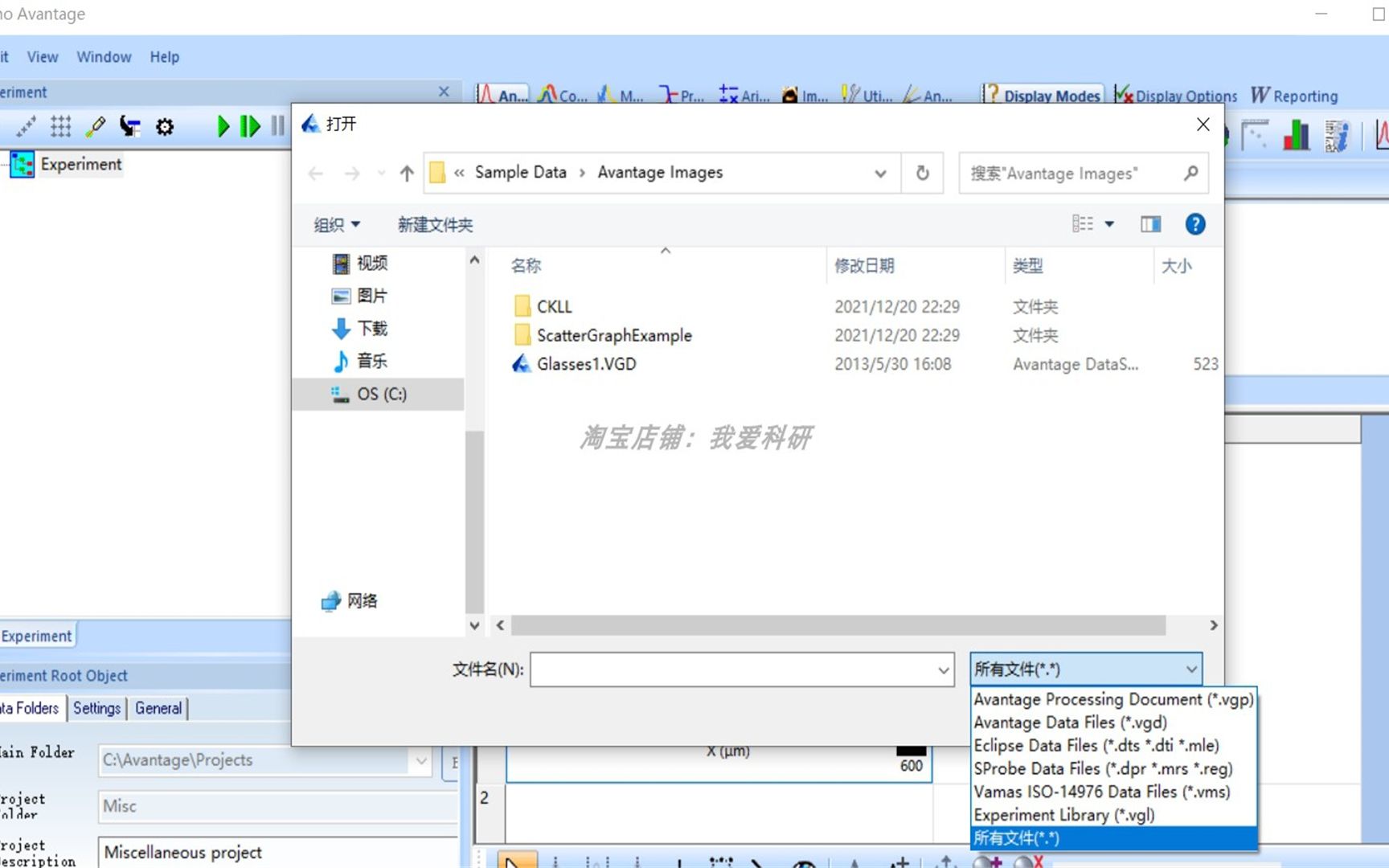Choose Vamas ISO-14976 Data Files (*.vms)
Screen dimensions: 1389x868
click(x=1113, y=792)
